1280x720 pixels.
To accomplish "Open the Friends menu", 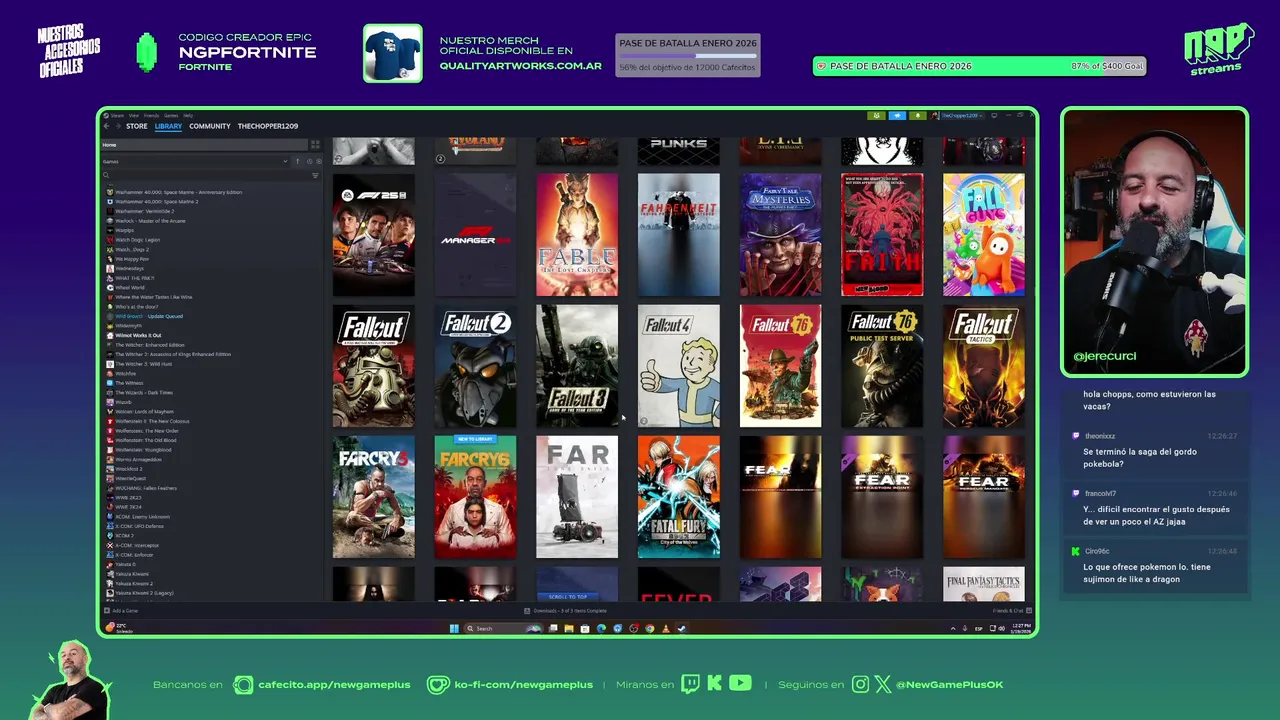I will coord(151,116).
